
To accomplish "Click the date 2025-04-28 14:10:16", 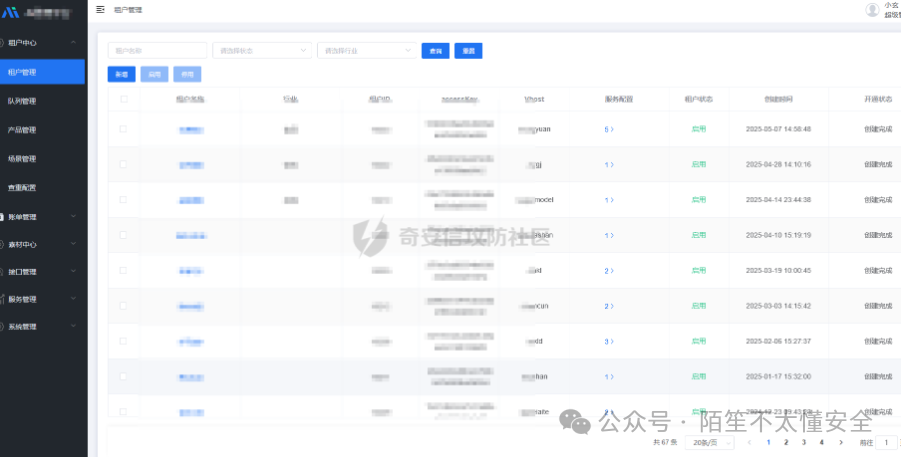I will pos(779,164).
